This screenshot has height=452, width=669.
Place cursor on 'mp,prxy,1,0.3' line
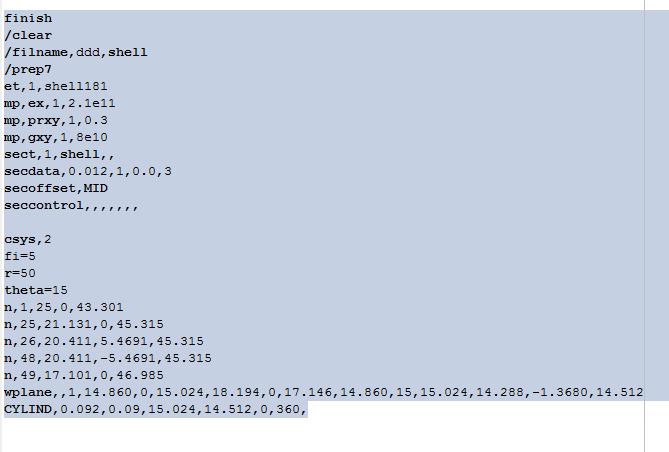click(54, 120)
